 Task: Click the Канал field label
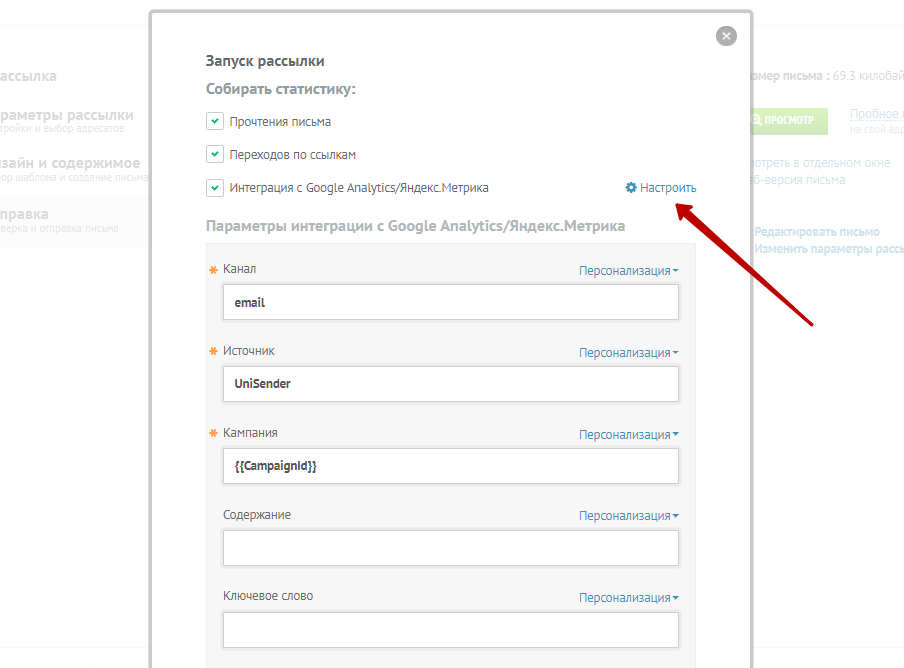[239, 269]
